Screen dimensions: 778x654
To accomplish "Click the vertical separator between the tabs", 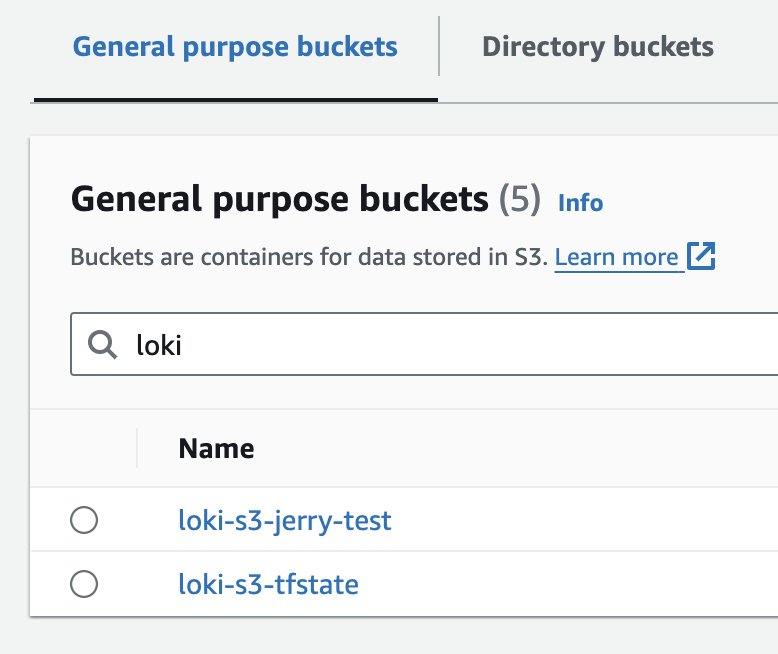I will tap(439, 46).
